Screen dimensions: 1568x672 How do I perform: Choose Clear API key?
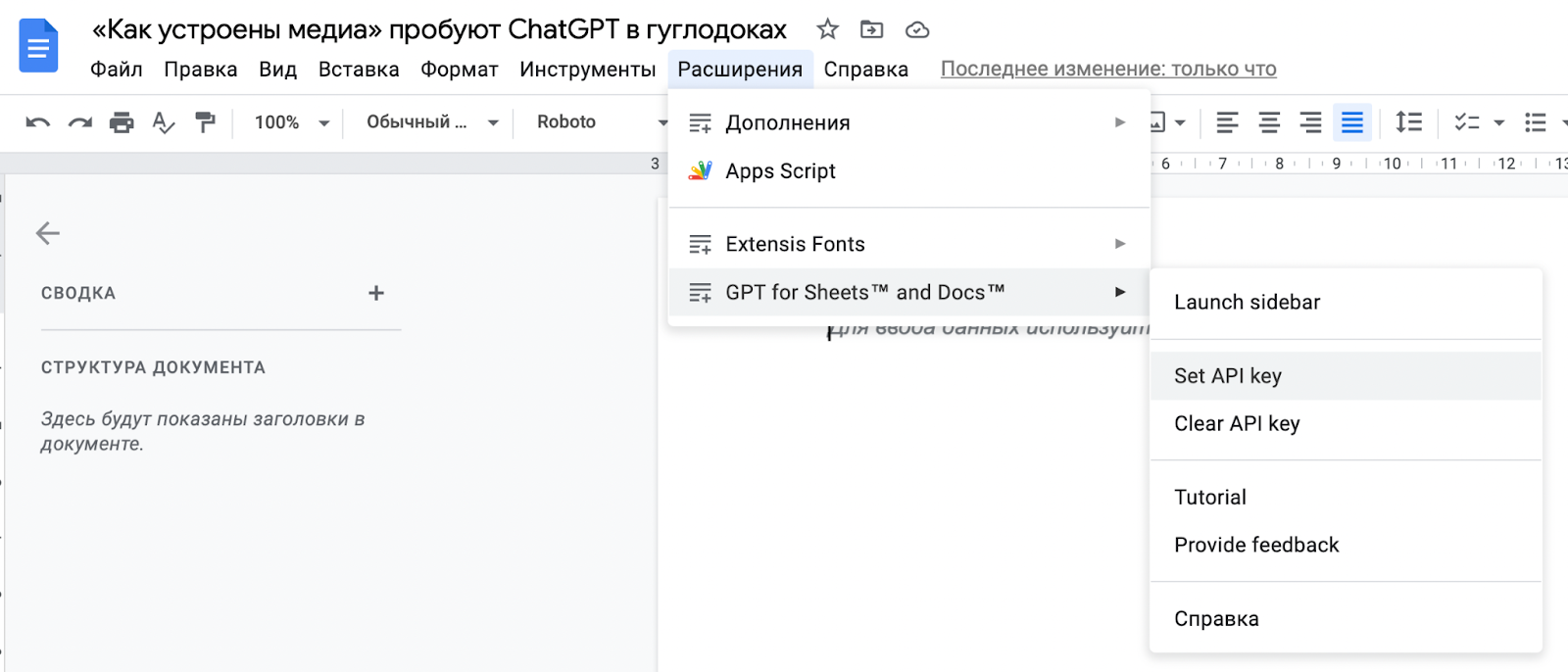coord(1346,424)
